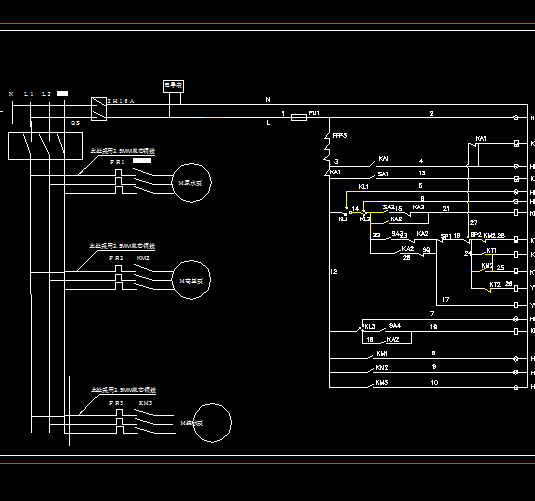Select the motor circle fed by FR3
Image resolution: width=535 pixels, height=501 pixels.
(x=212, y=423)
